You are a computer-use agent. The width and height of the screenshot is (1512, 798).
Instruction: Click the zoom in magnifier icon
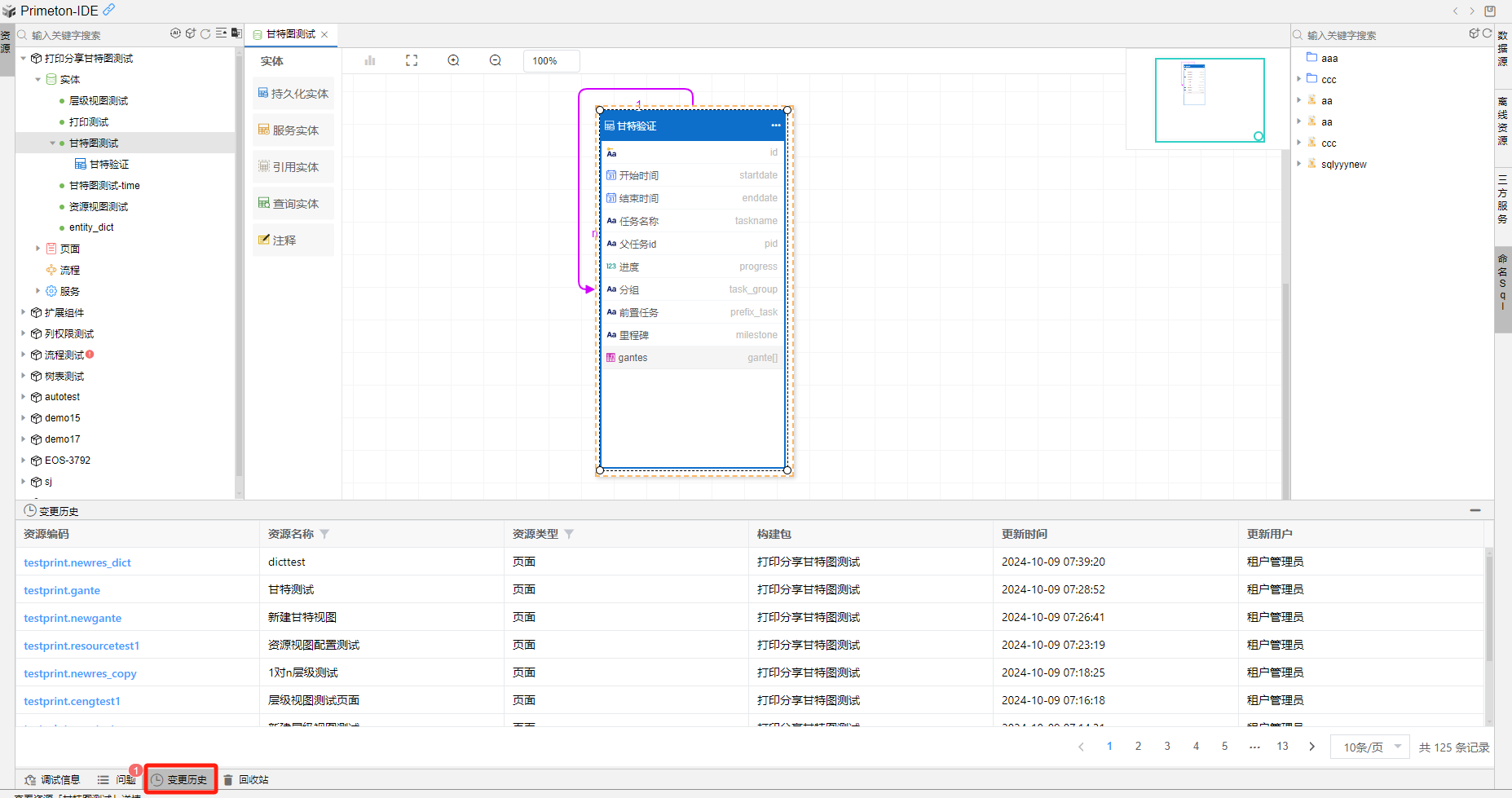(x=453, y=60)
